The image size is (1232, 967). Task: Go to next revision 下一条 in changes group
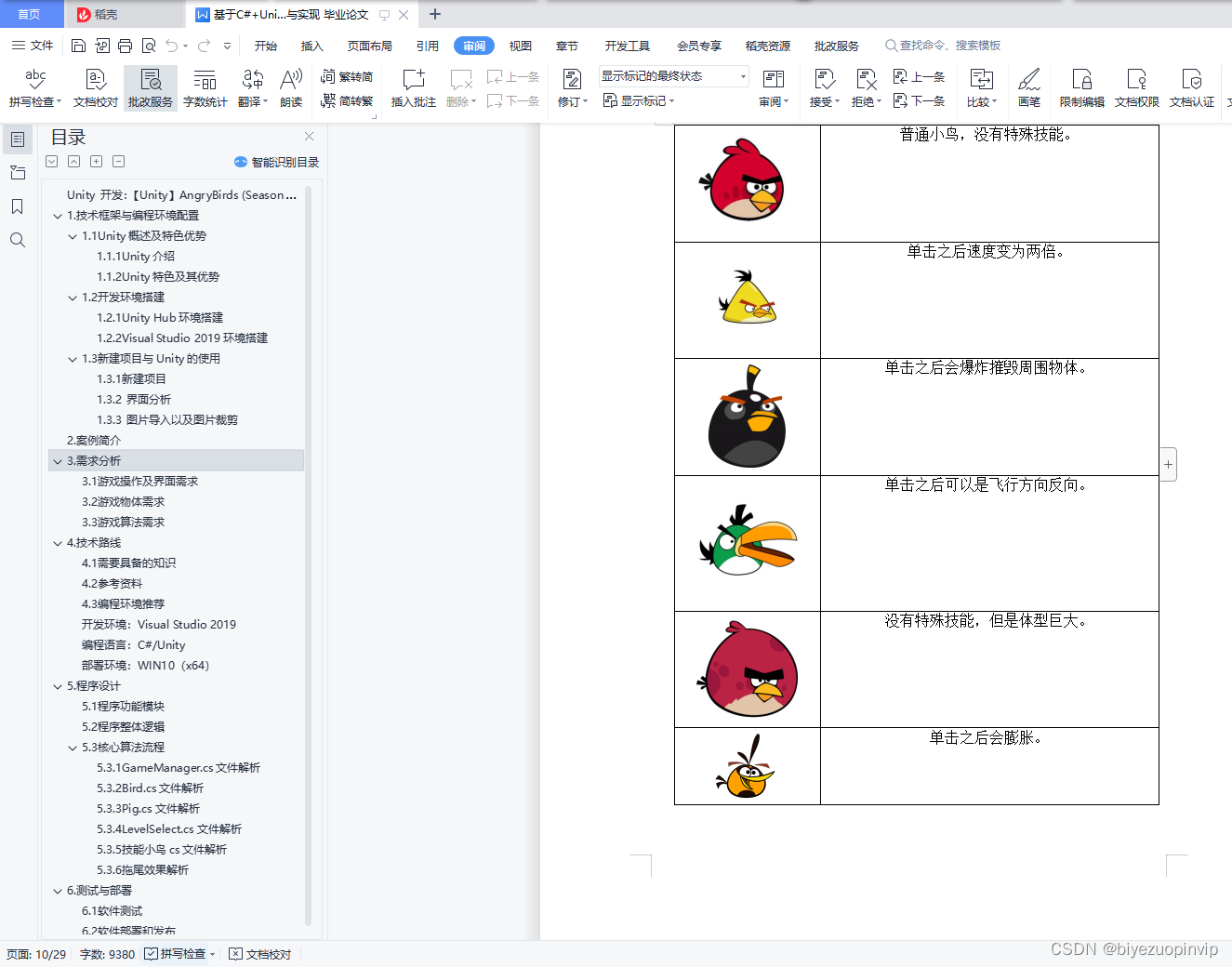click(x=919, y=100)
